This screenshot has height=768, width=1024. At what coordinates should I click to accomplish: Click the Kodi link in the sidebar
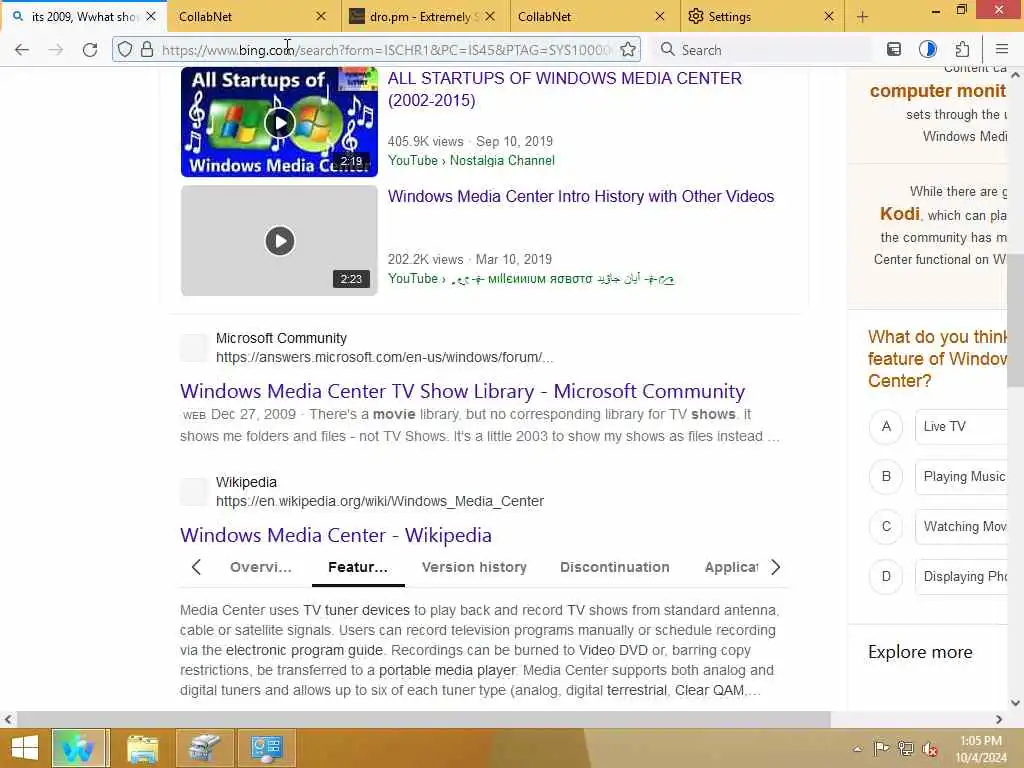pyautogui.click(x=899, y=214)
